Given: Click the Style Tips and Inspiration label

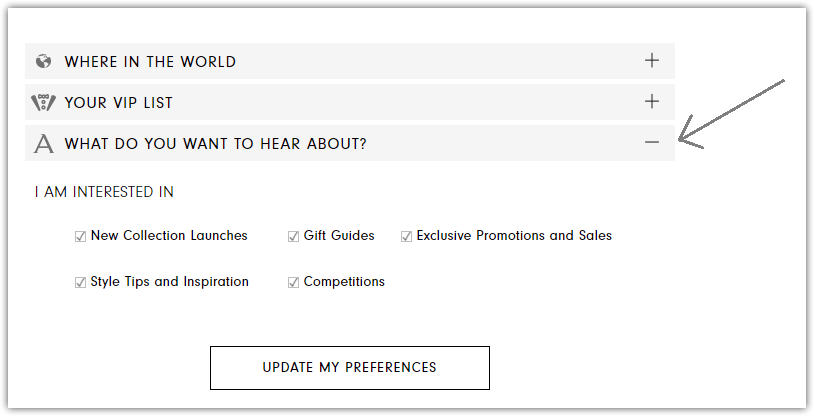Looking at the screenshot, I should point(169,282).
